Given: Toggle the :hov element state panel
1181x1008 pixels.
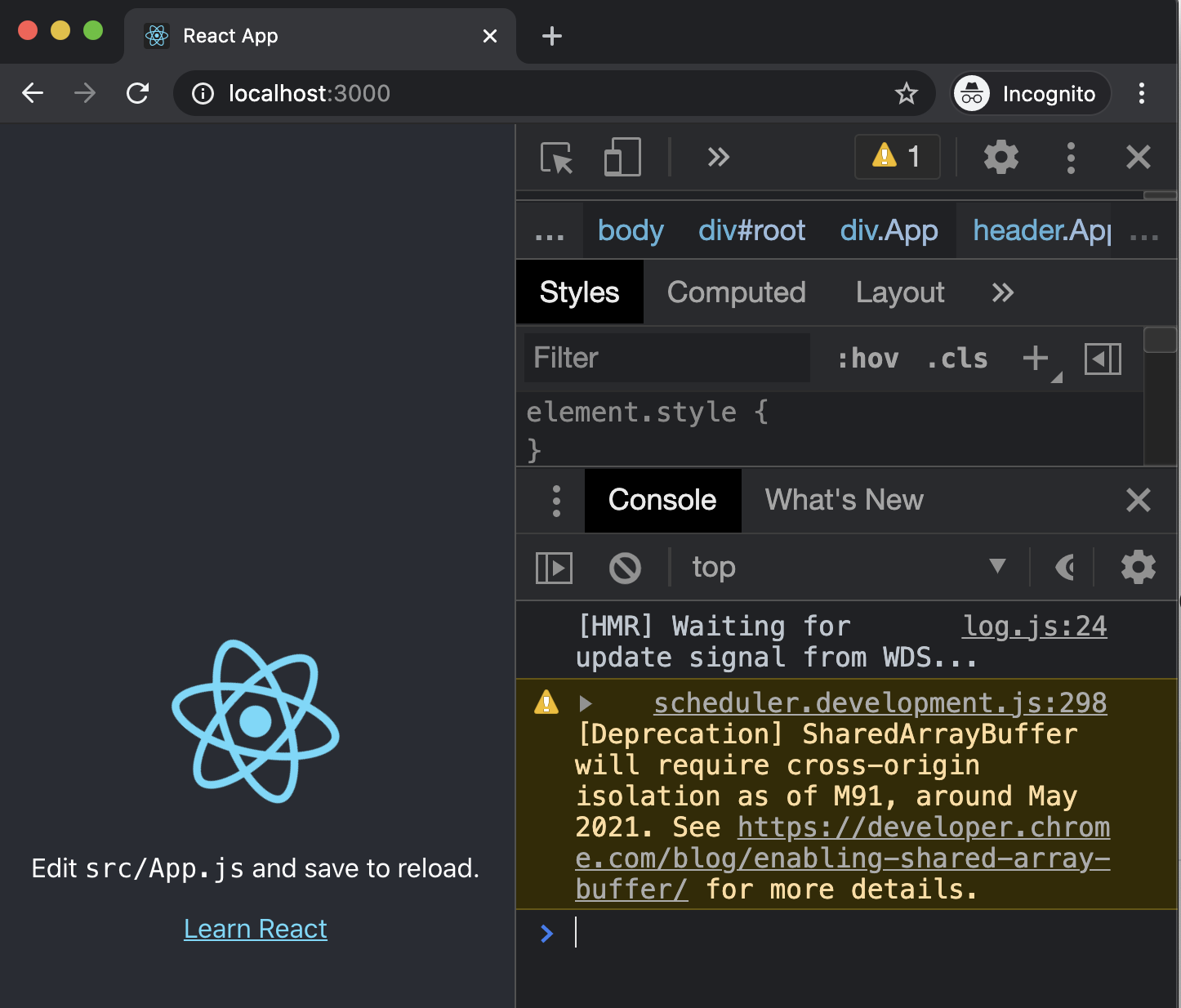Looking at the screenshot, I should (x=867, y=358).
